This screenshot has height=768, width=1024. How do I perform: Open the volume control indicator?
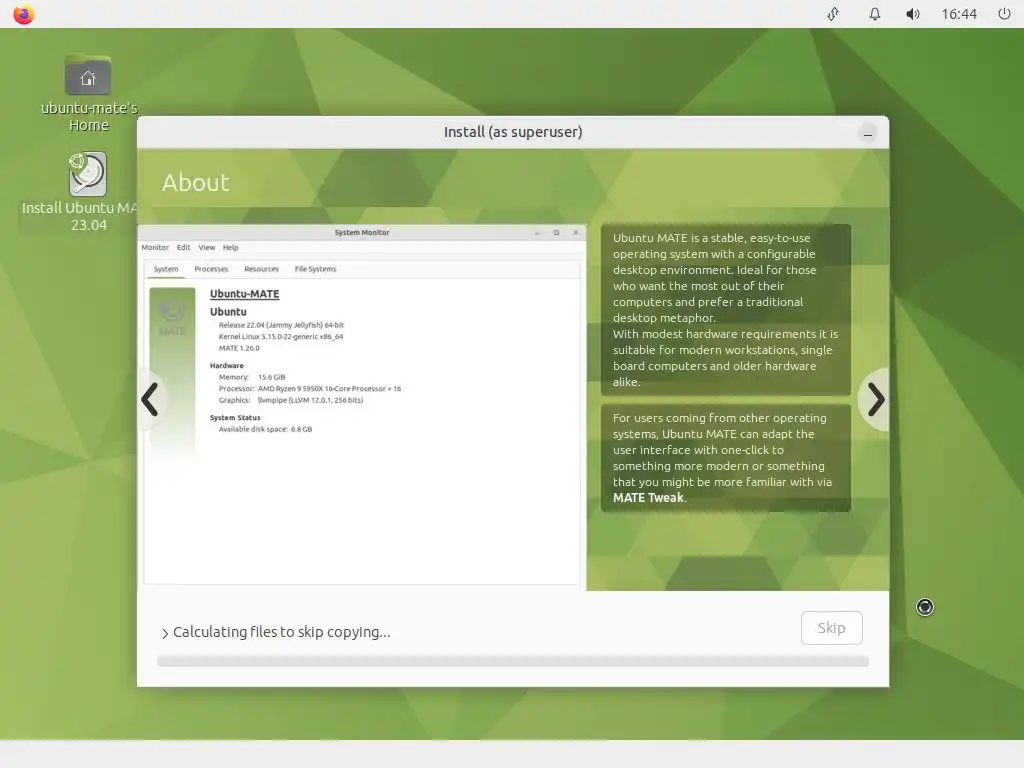coord(912,14)
